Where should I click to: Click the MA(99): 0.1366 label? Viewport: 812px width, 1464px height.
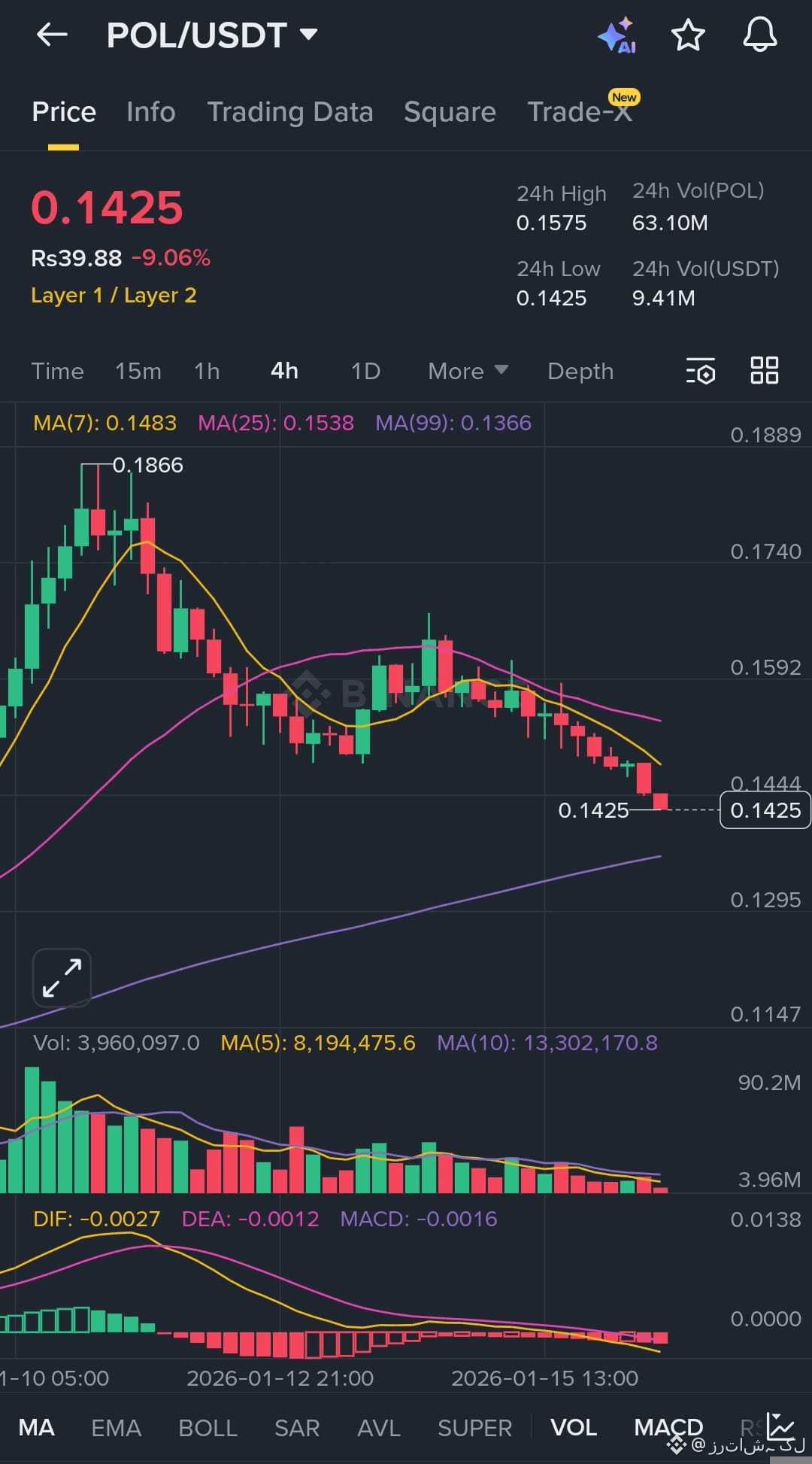453,423
